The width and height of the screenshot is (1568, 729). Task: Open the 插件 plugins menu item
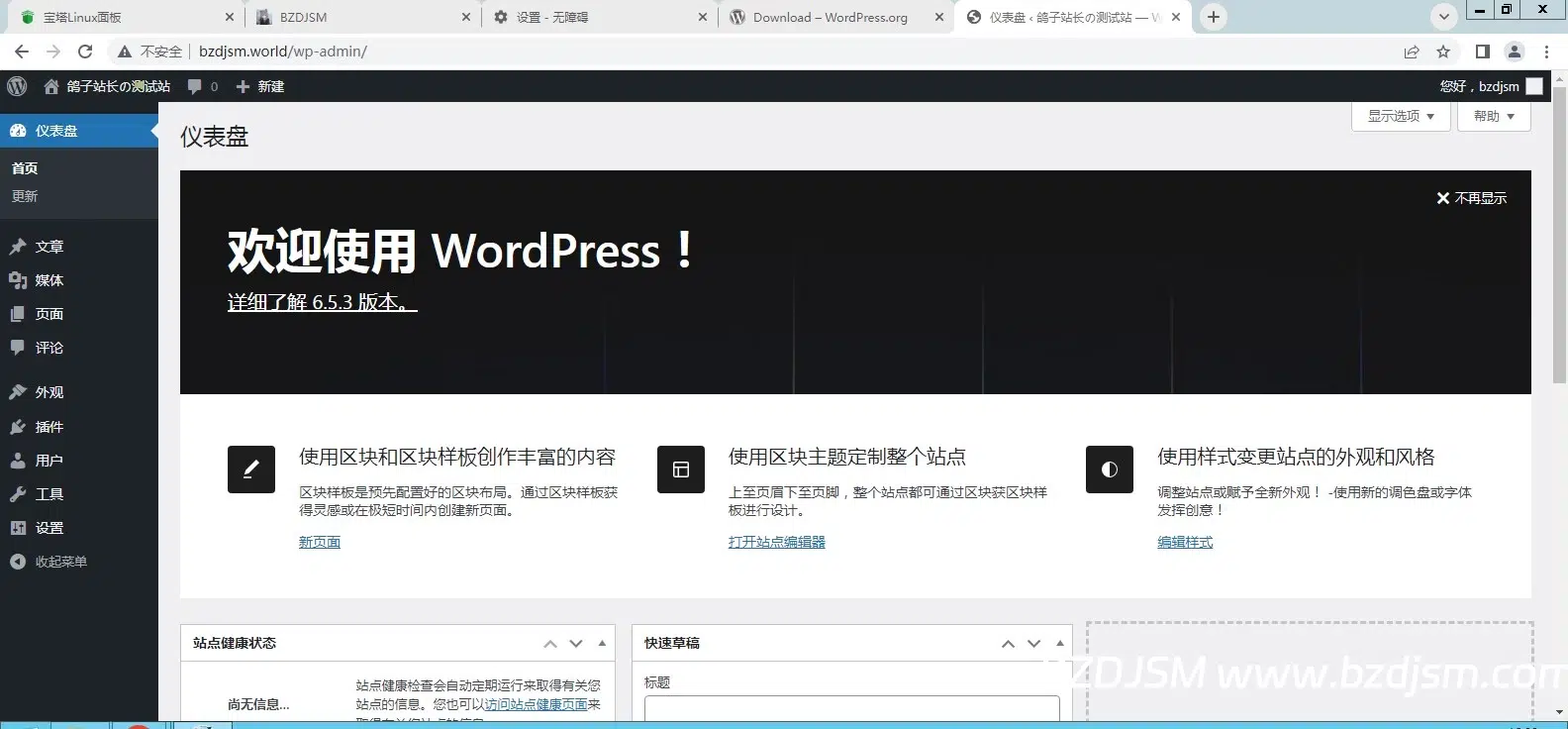(79, 427)
